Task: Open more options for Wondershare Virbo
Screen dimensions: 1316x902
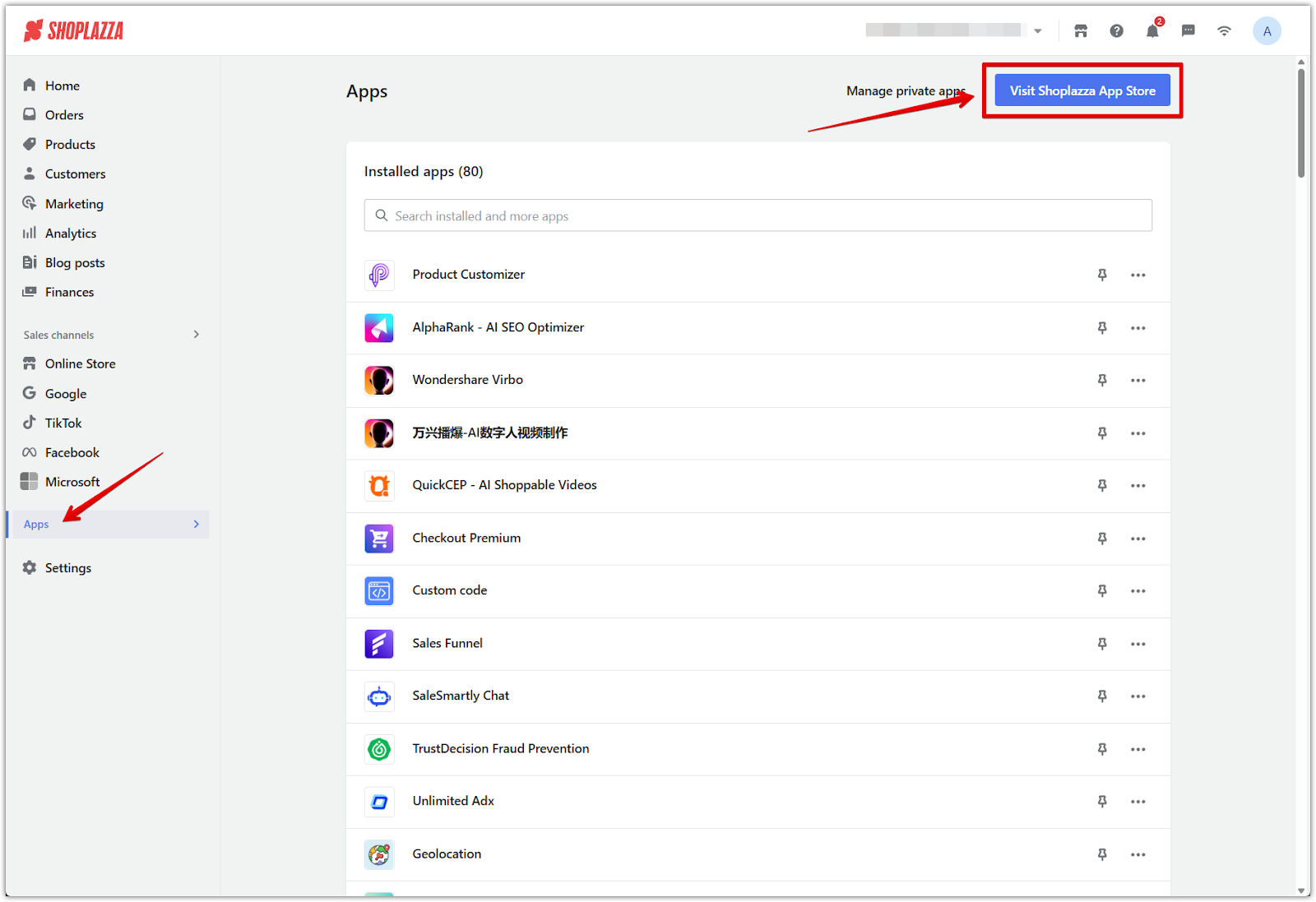Action: (x=1138, y=381)
